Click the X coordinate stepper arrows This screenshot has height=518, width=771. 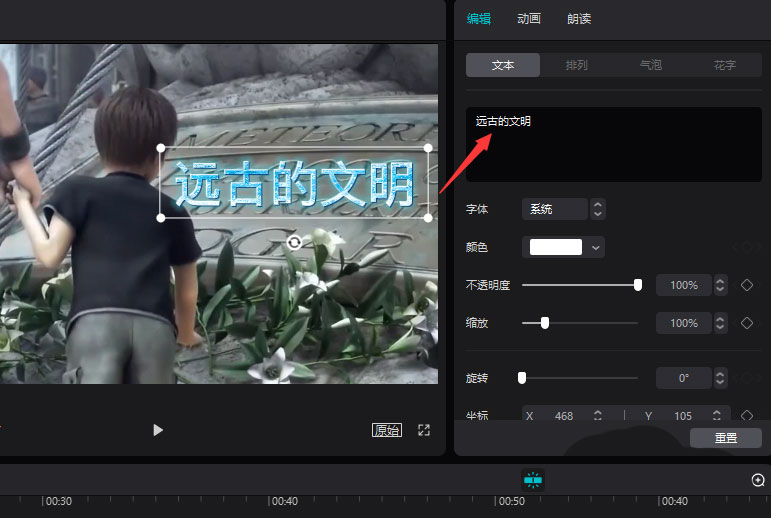click(598, 416)
